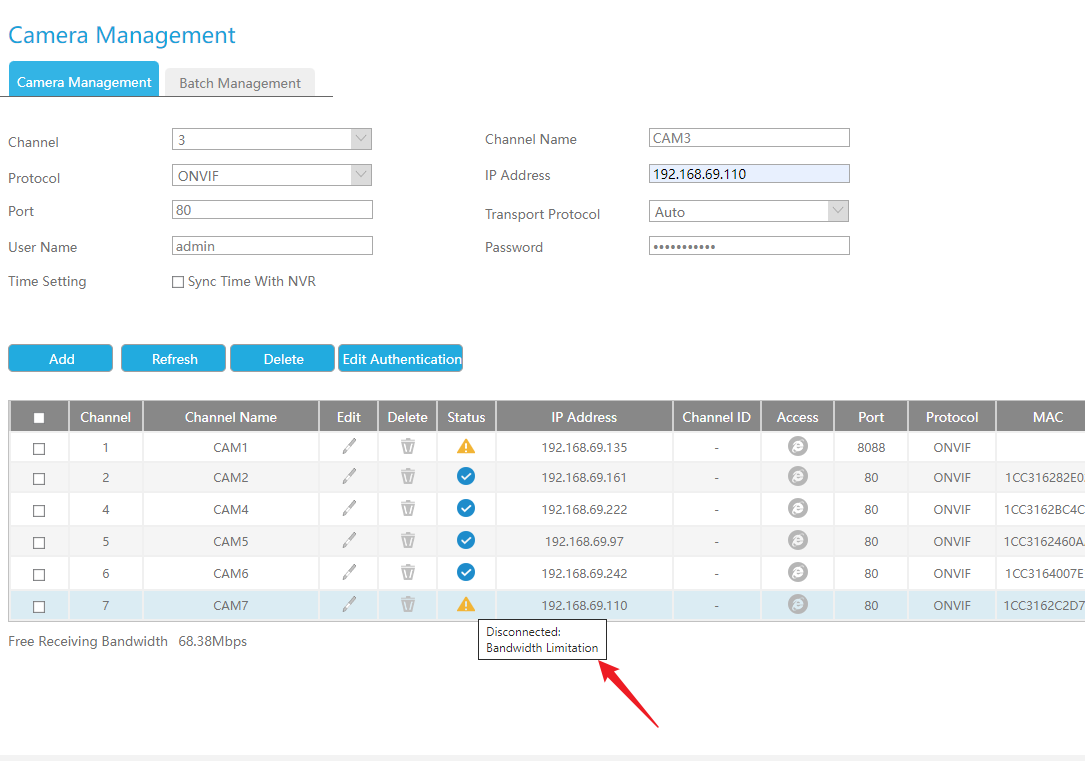Viewport: 1085px width, 761px height.
Task: Click the Status column header
Action: pyautogui.click(x=466, y=416)
